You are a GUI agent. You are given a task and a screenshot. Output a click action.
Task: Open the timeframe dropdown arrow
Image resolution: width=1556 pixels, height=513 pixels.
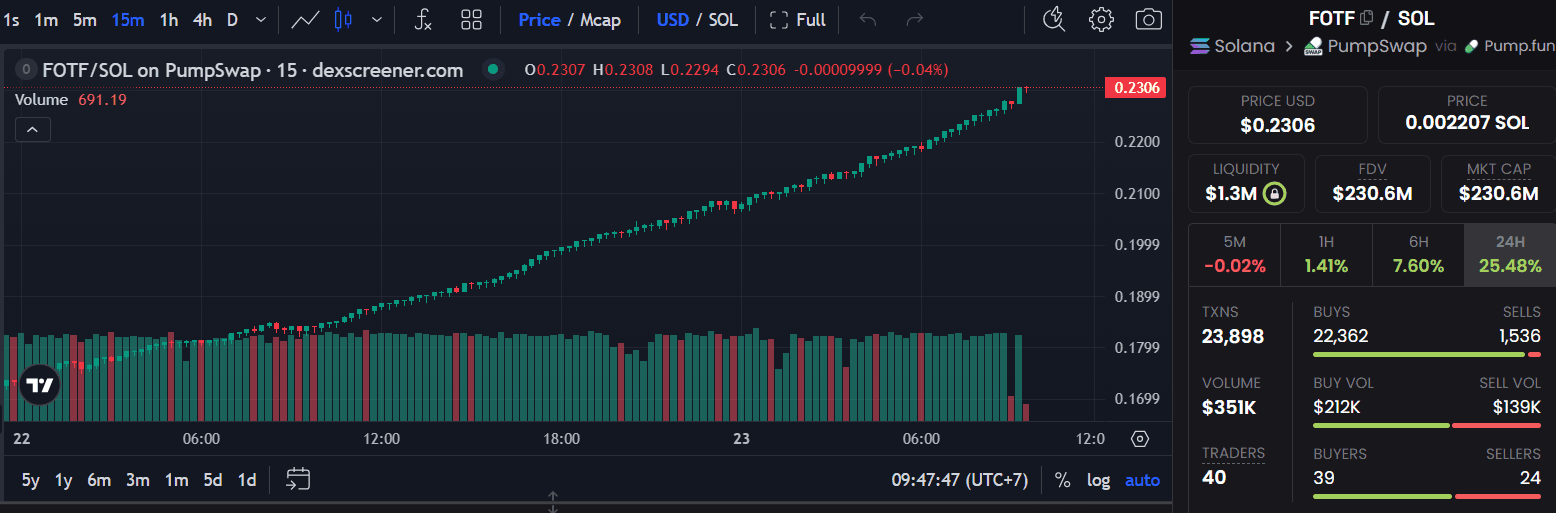[261, 19]
